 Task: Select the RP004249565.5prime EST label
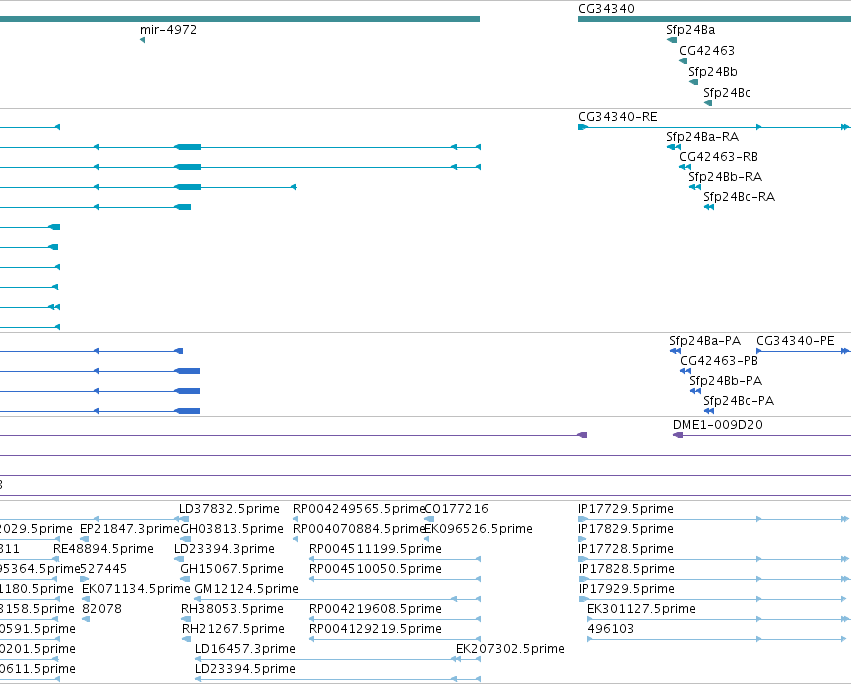click(358, 509)
